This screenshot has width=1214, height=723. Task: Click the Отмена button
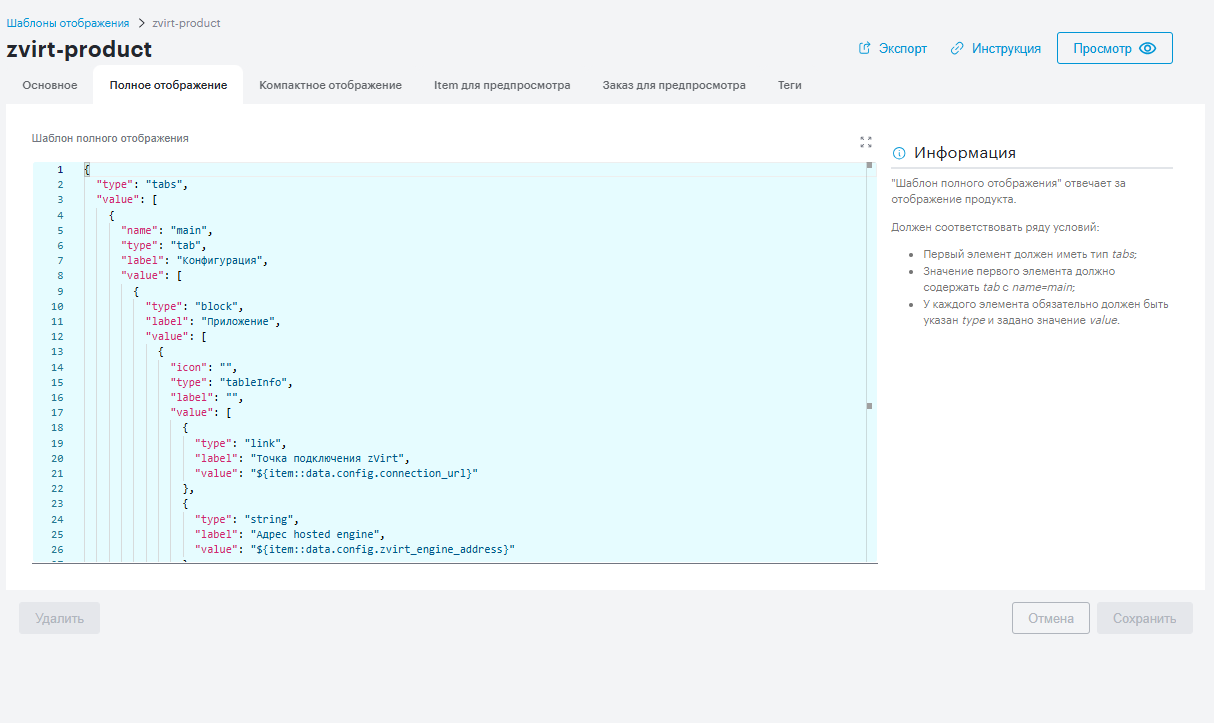(x=1050, y=618)
